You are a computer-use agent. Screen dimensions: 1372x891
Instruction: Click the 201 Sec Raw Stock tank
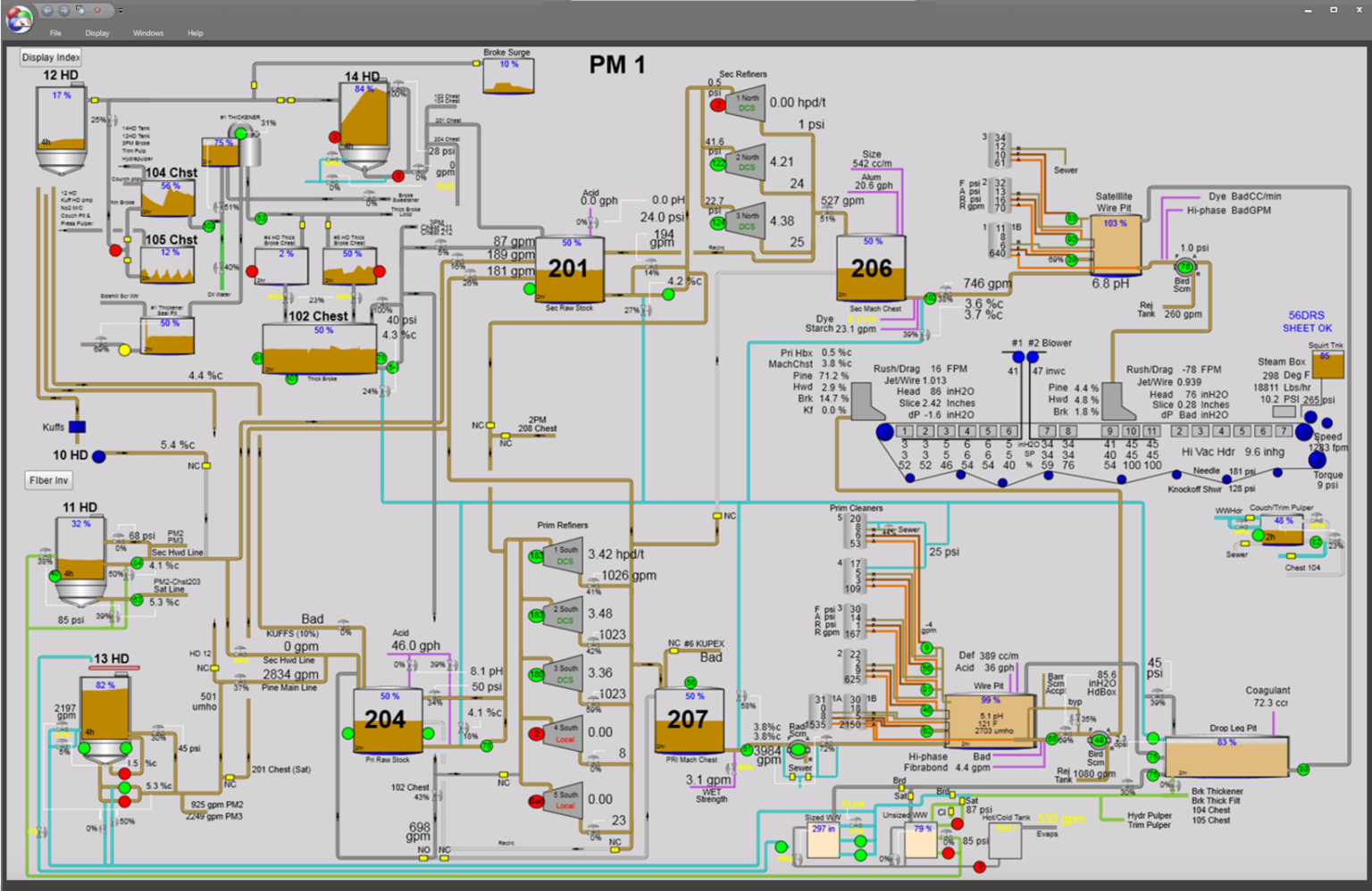coord(569,270)
